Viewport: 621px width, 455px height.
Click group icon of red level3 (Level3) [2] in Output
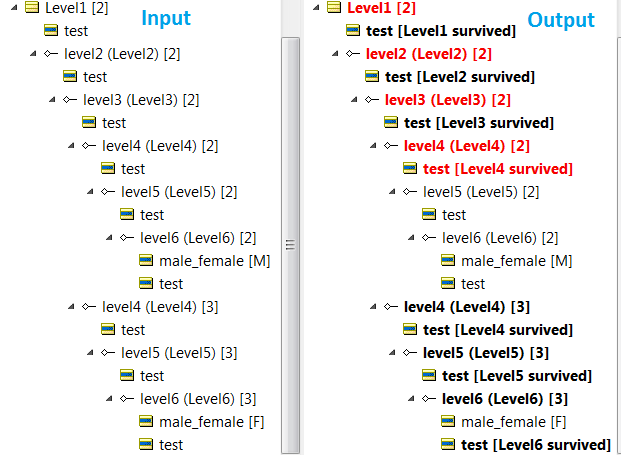(371, 99)
